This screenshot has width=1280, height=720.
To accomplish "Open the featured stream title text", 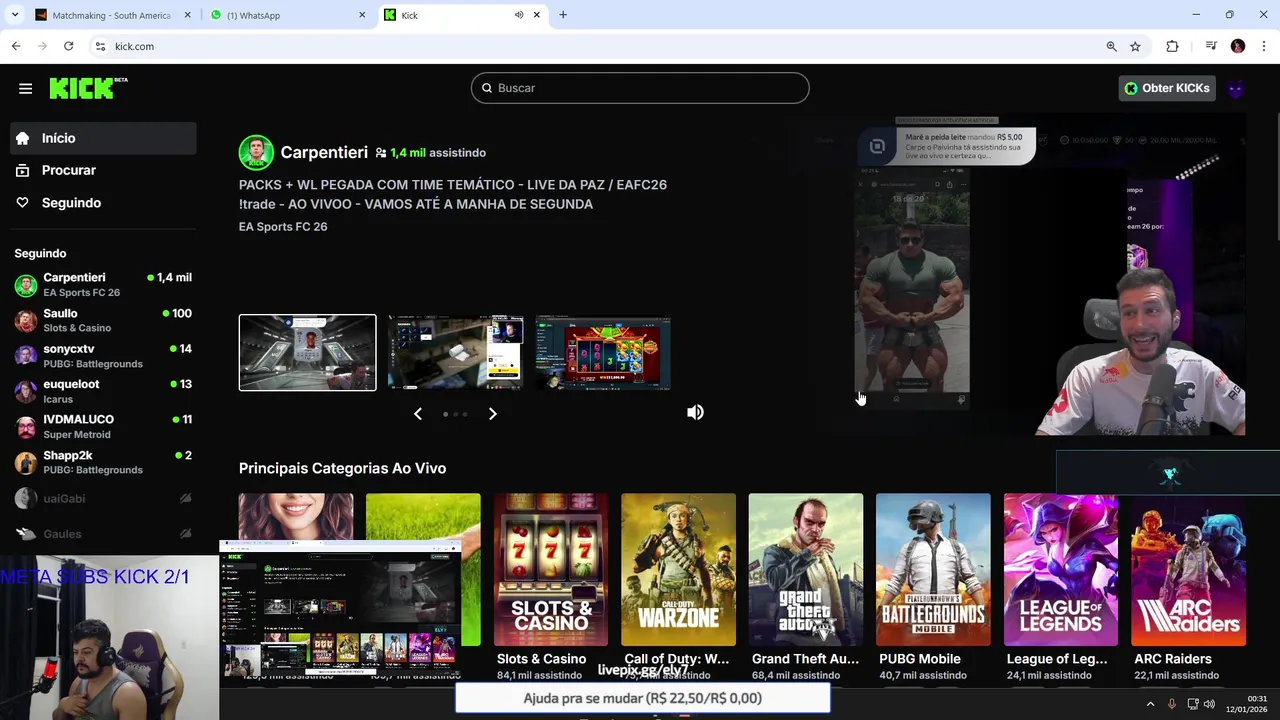I will [x=453, y=194].
